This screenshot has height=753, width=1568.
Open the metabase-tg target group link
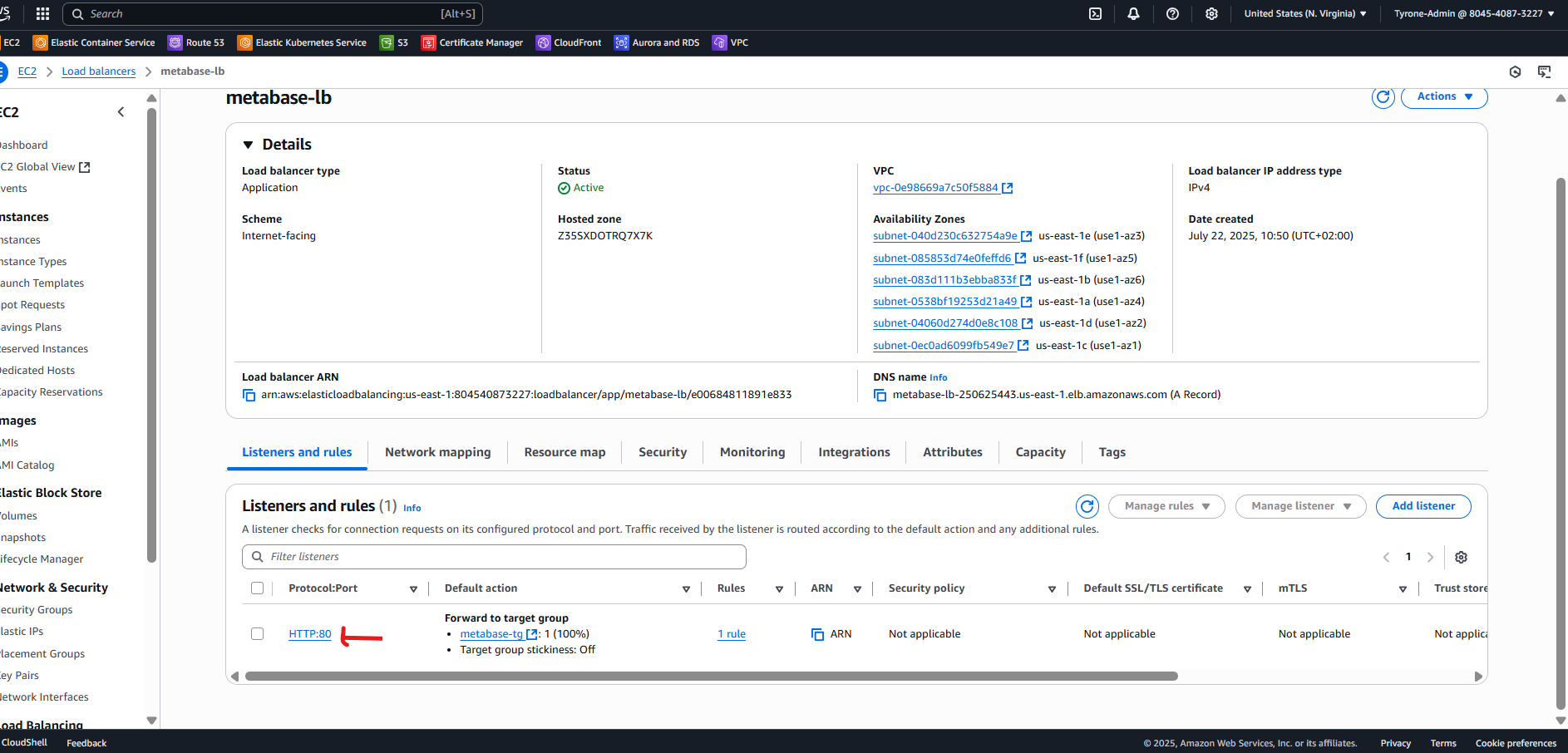point(492,633)
